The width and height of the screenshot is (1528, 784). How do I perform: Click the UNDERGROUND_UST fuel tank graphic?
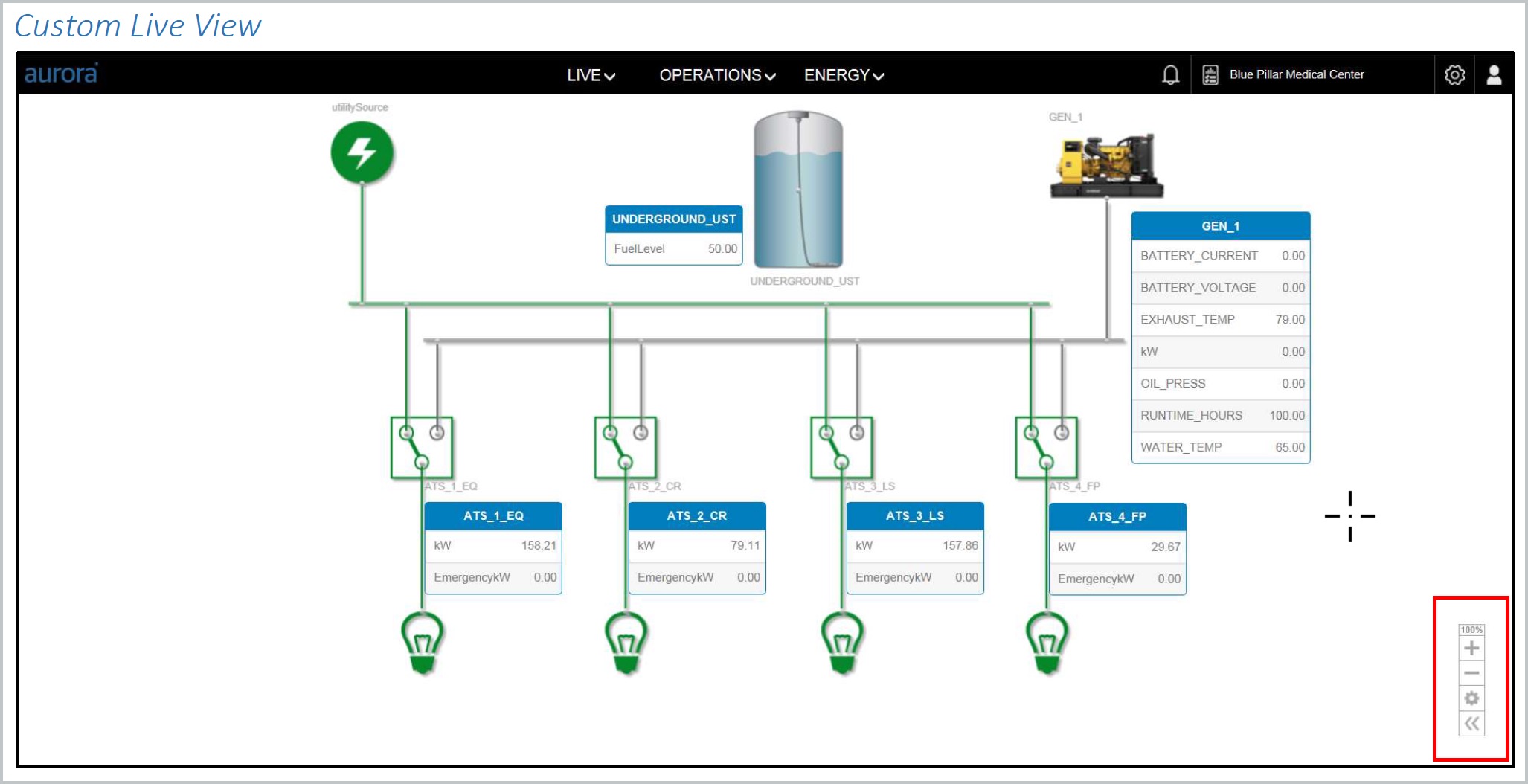(x=798, y=190)
